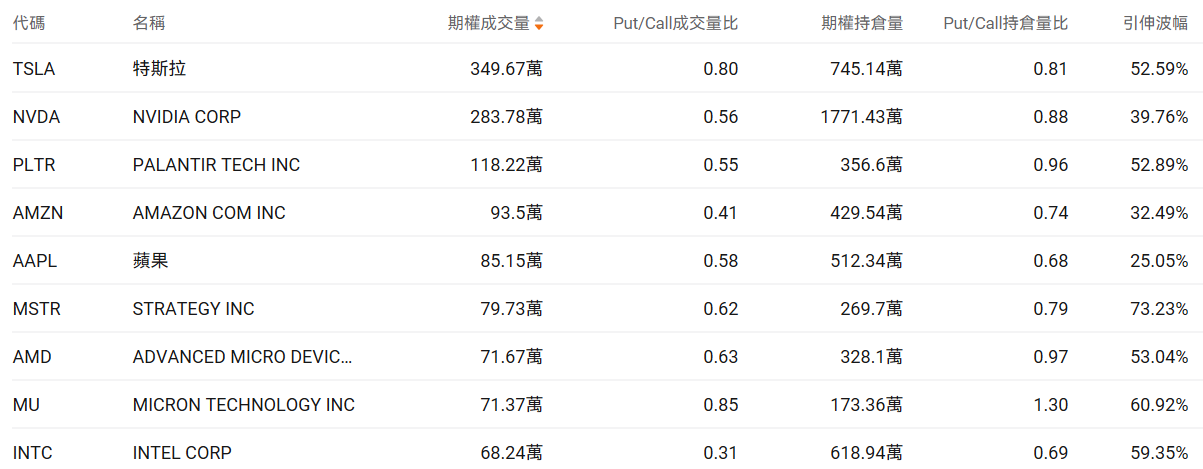Open the NVDA ticker link
This screenshot has height=469, width=1203.
point(37,117)
